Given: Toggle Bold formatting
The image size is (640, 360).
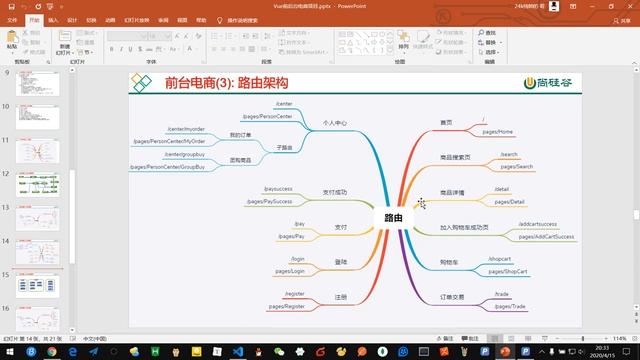Looking at the screenshot, I should [x=111, y=49].
